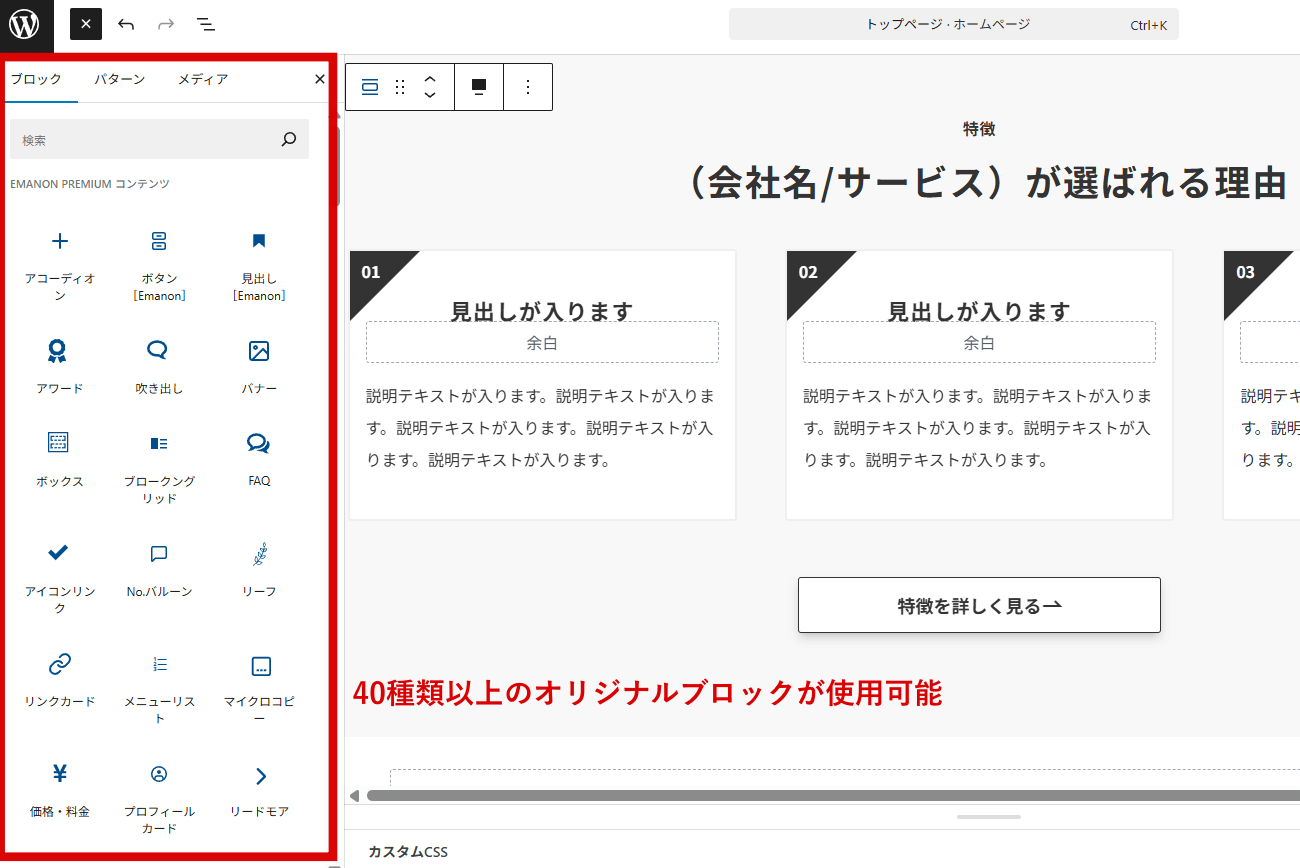Viewport: 1300px width, 868px height.
Task: Add the プロフィールカード profile card block
Action: click(x=159, y=795)
